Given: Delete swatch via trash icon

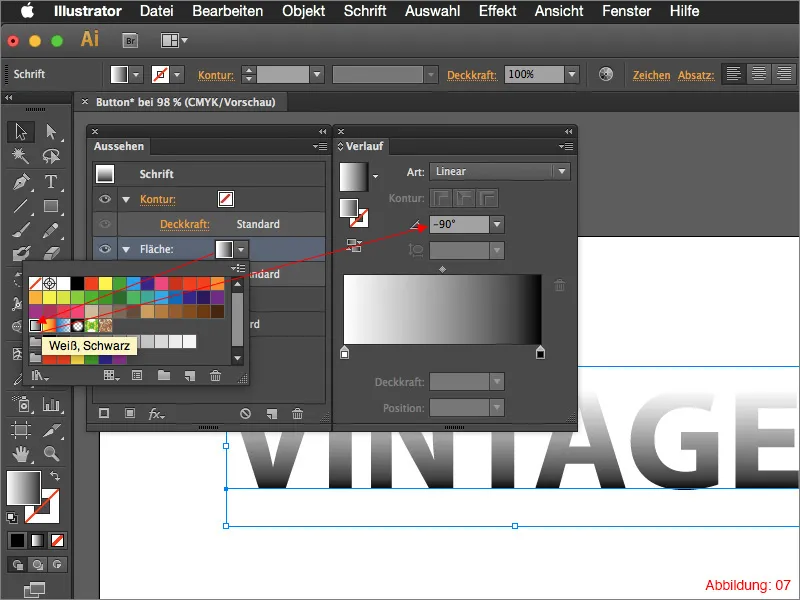Looking at the screenshot, I should (x=215, y=376).
